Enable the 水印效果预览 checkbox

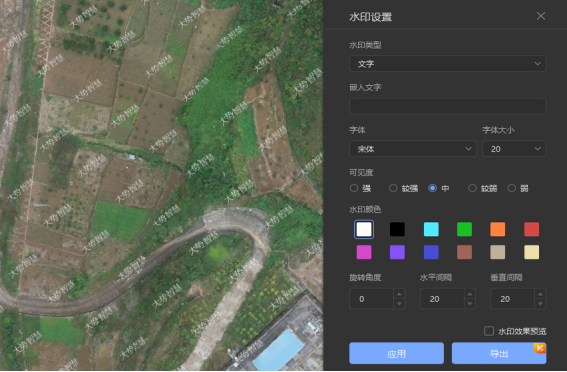point(489,331)
